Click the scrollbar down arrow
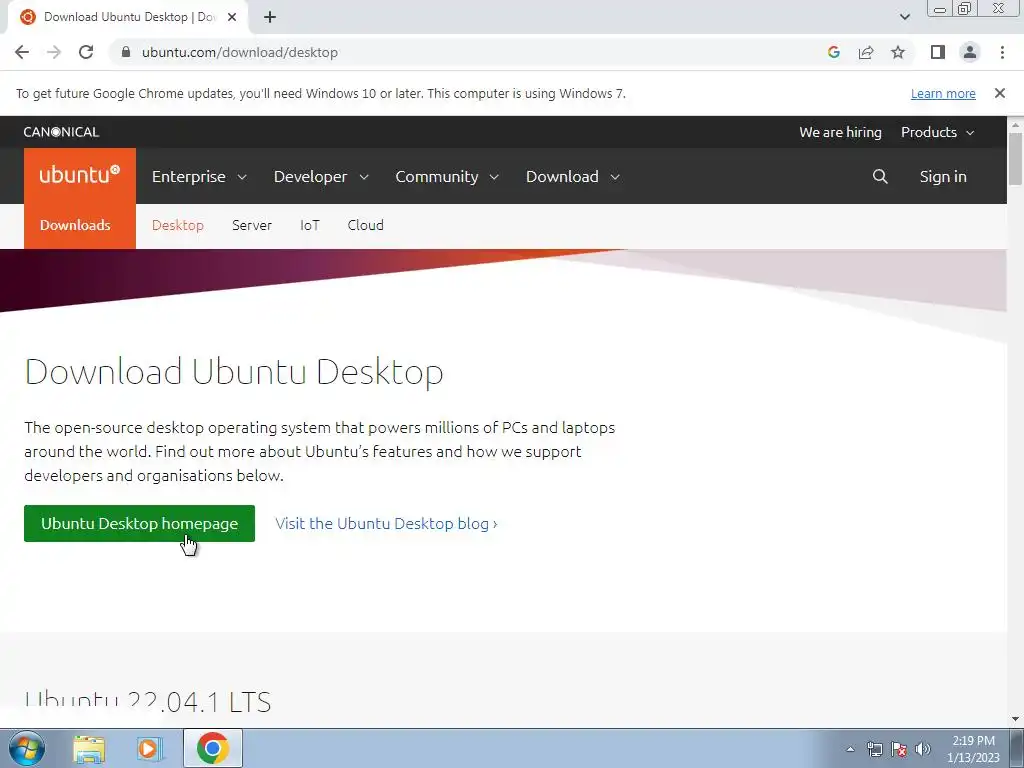Viewport: 1024px width, 768px height. tap(1015, 719)
